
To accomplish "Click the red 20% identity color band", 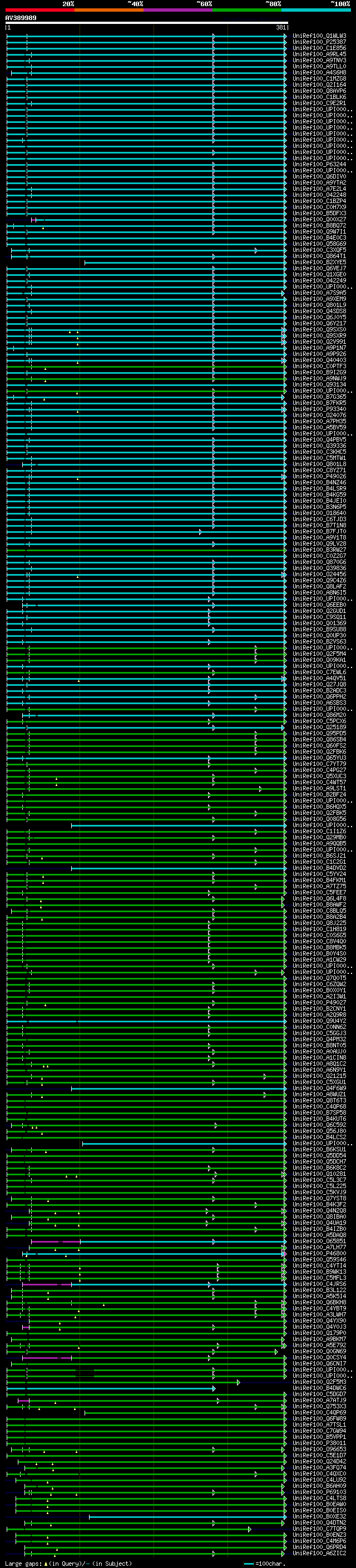I will (40, 10).
